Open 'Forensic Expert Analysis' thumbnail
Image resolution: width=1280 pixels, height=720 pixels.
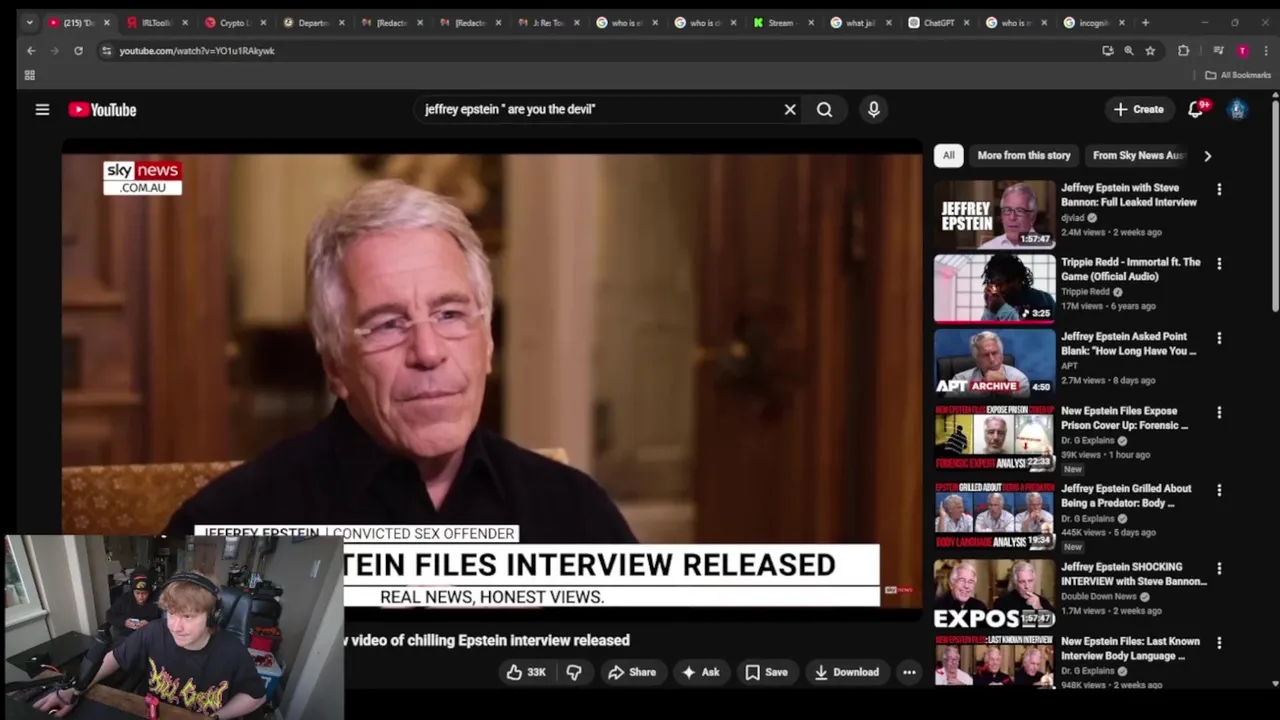click(x=994, y=437)
